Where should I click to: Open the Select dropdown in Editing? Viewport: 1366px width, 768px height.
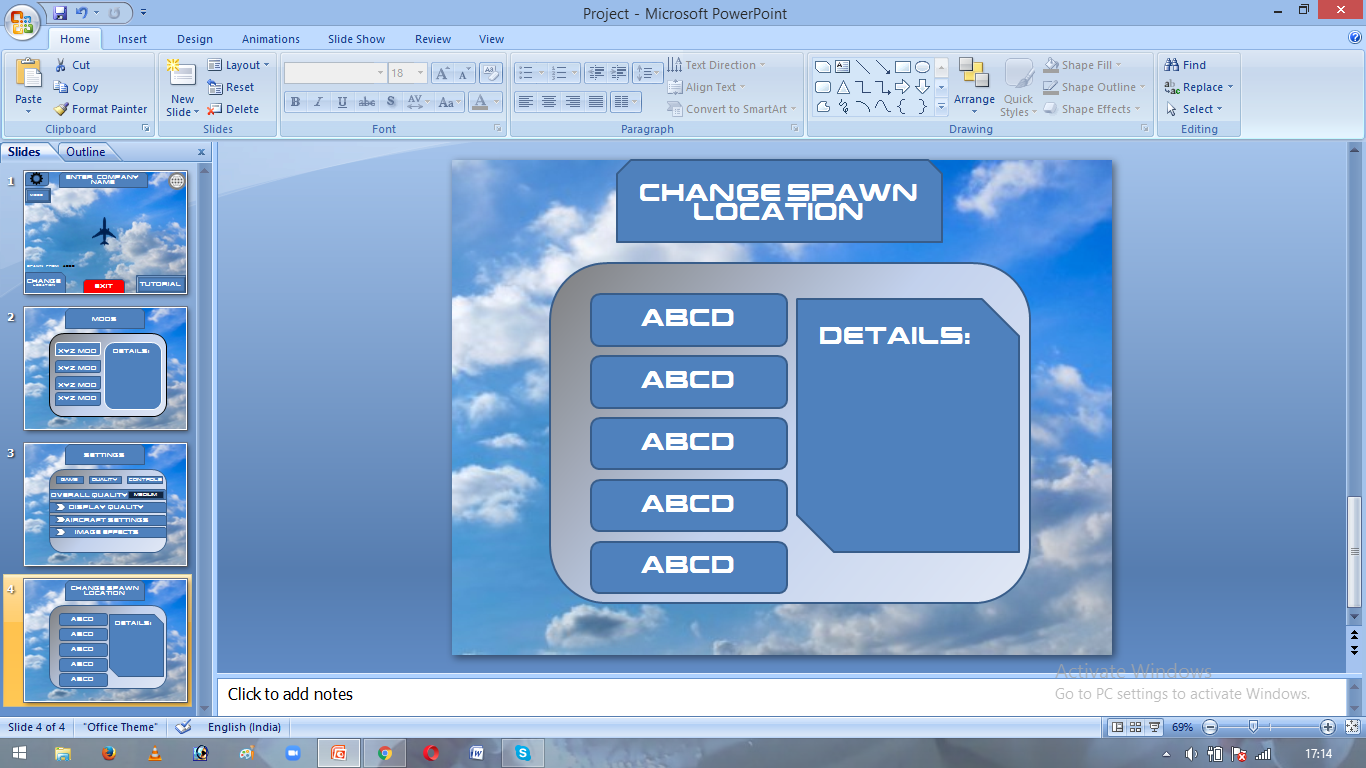(1193, 109)
